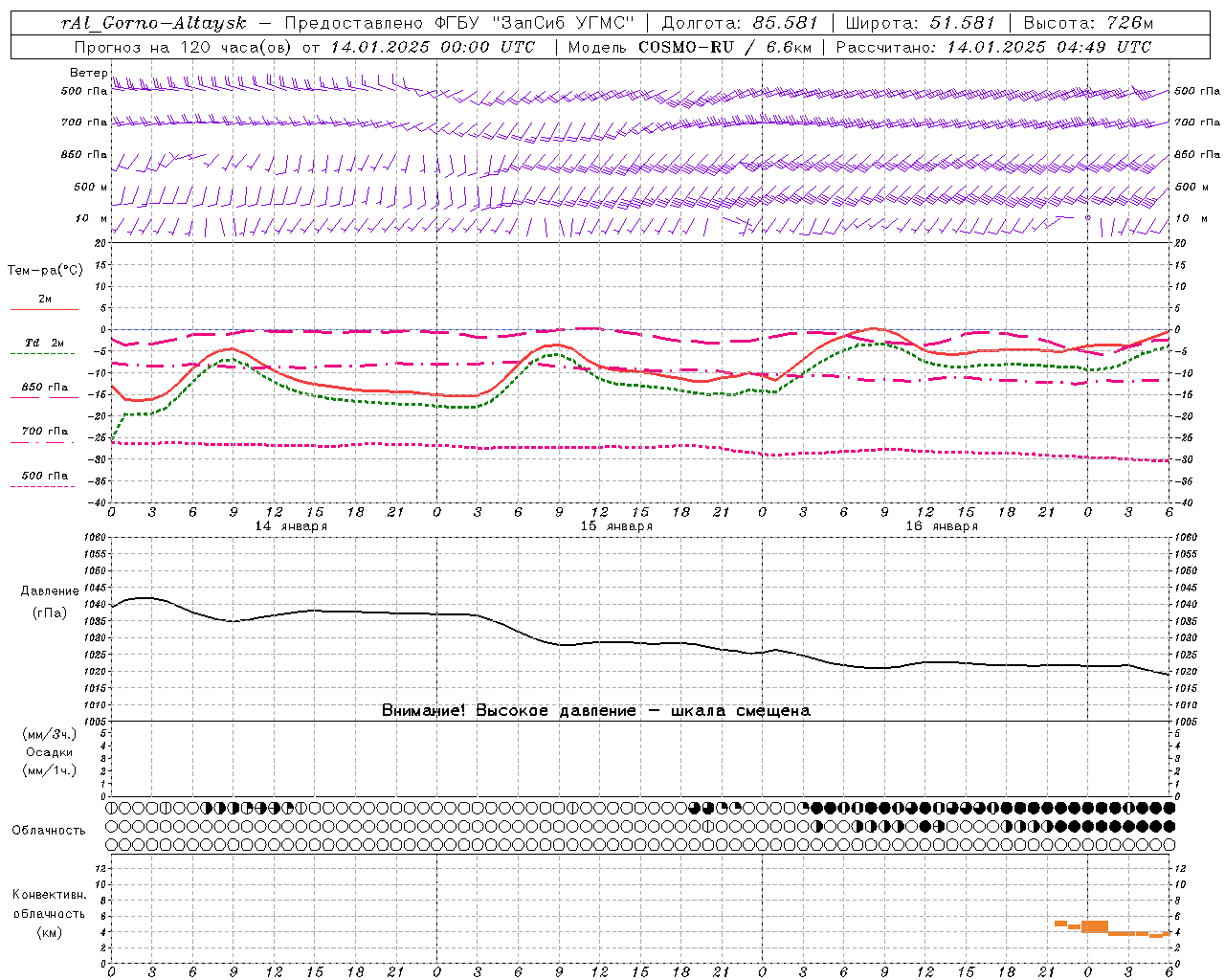Click the Долгота: 85.581 value

pyautogui.click(x=738, y=23)
